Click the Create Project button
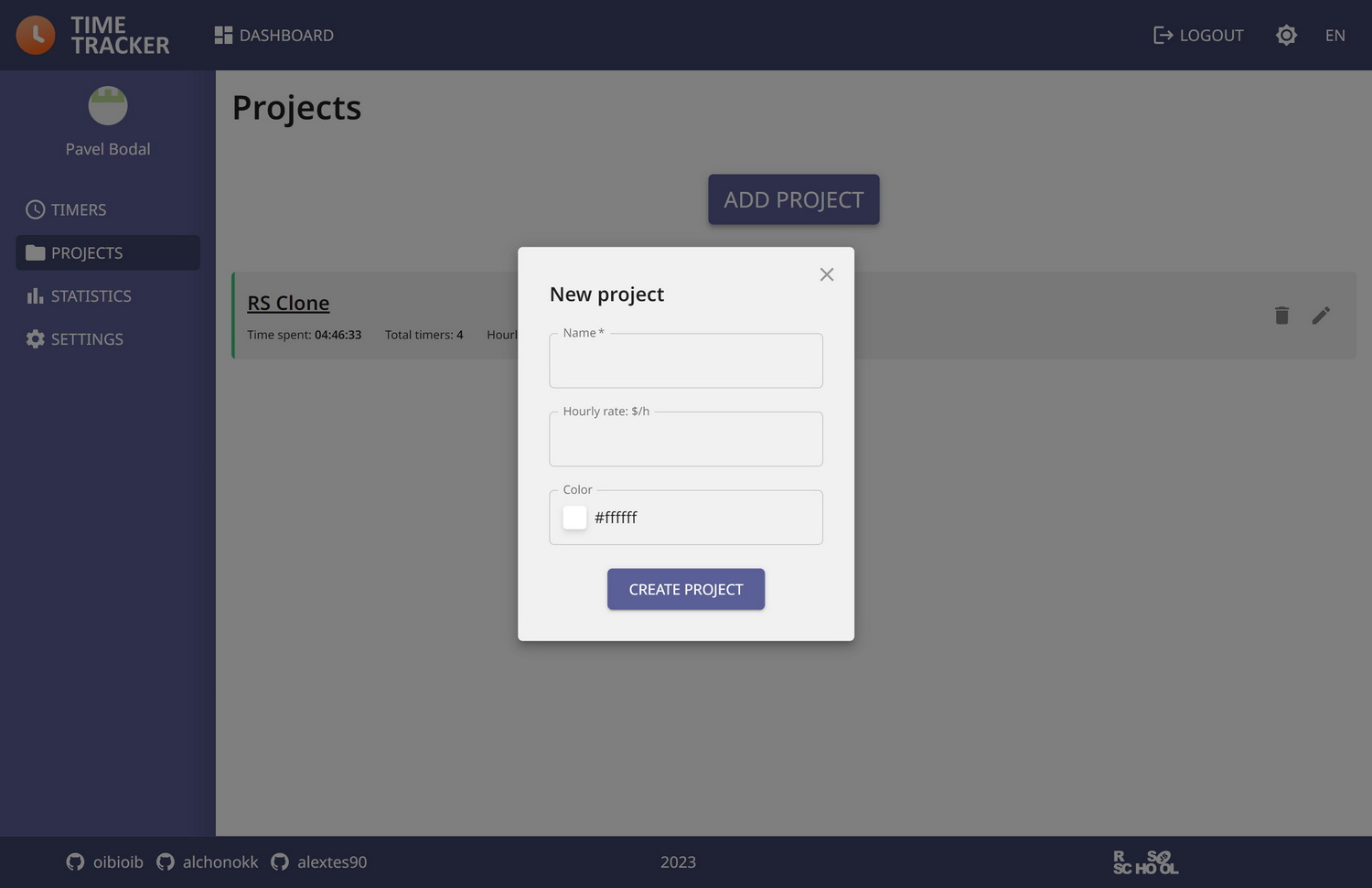The image size is (1372, 888). click(686, 589)
